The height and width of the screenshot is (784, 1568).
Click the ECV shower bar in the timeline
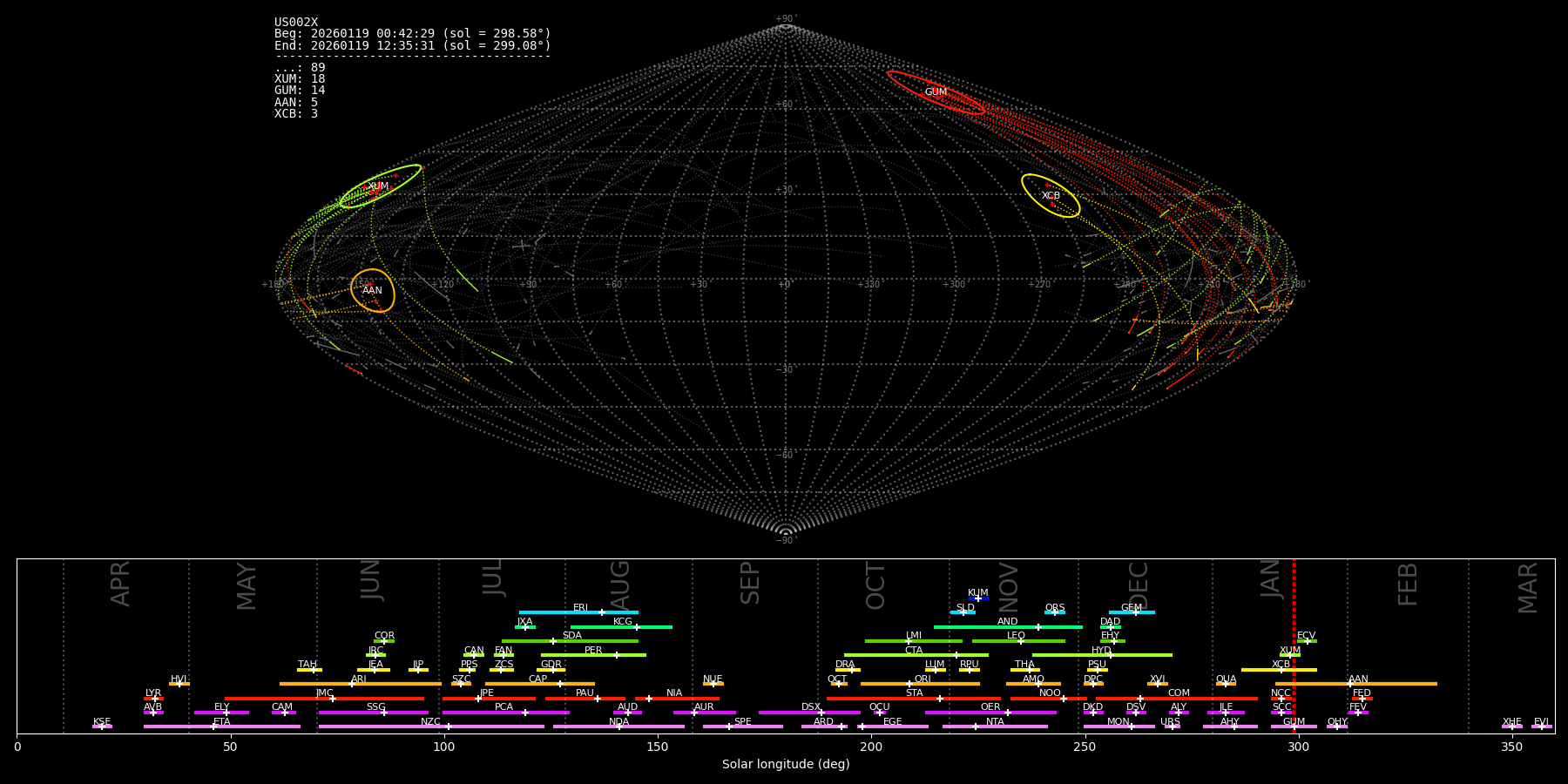coord(1307,641)
